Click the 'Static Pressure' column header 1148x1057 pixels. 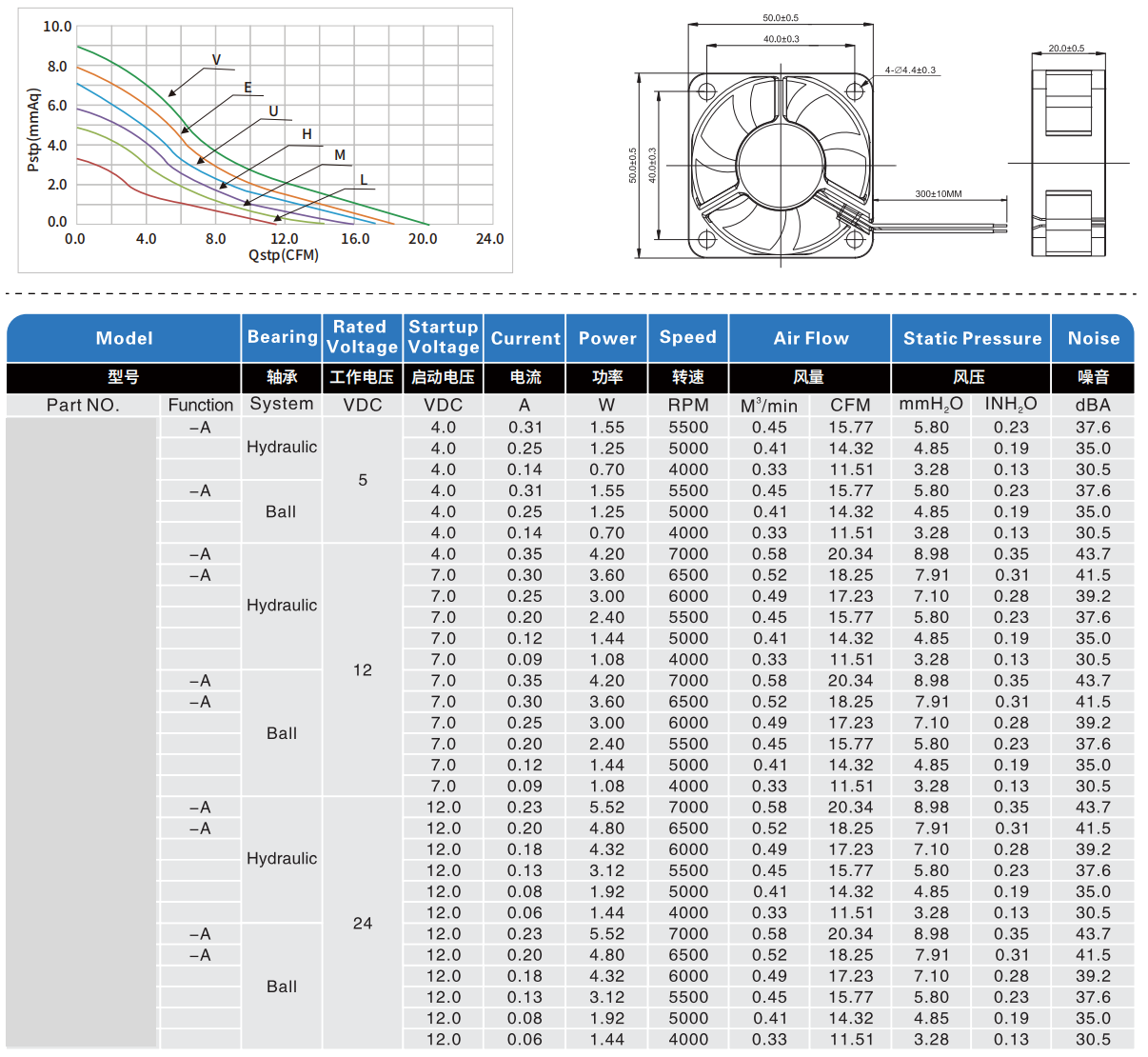pos(971,338)
